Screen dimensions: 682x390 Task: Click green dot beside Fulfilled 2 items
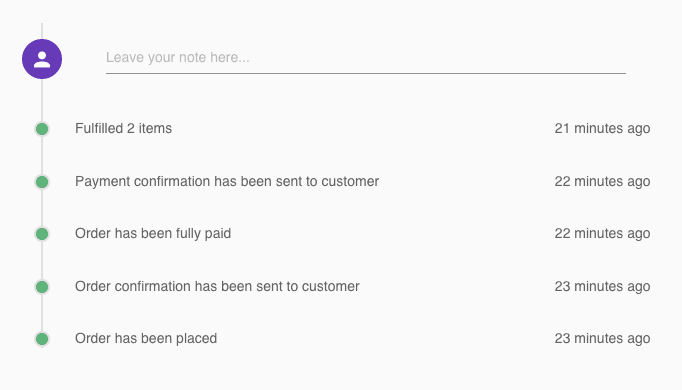(42, 129)
